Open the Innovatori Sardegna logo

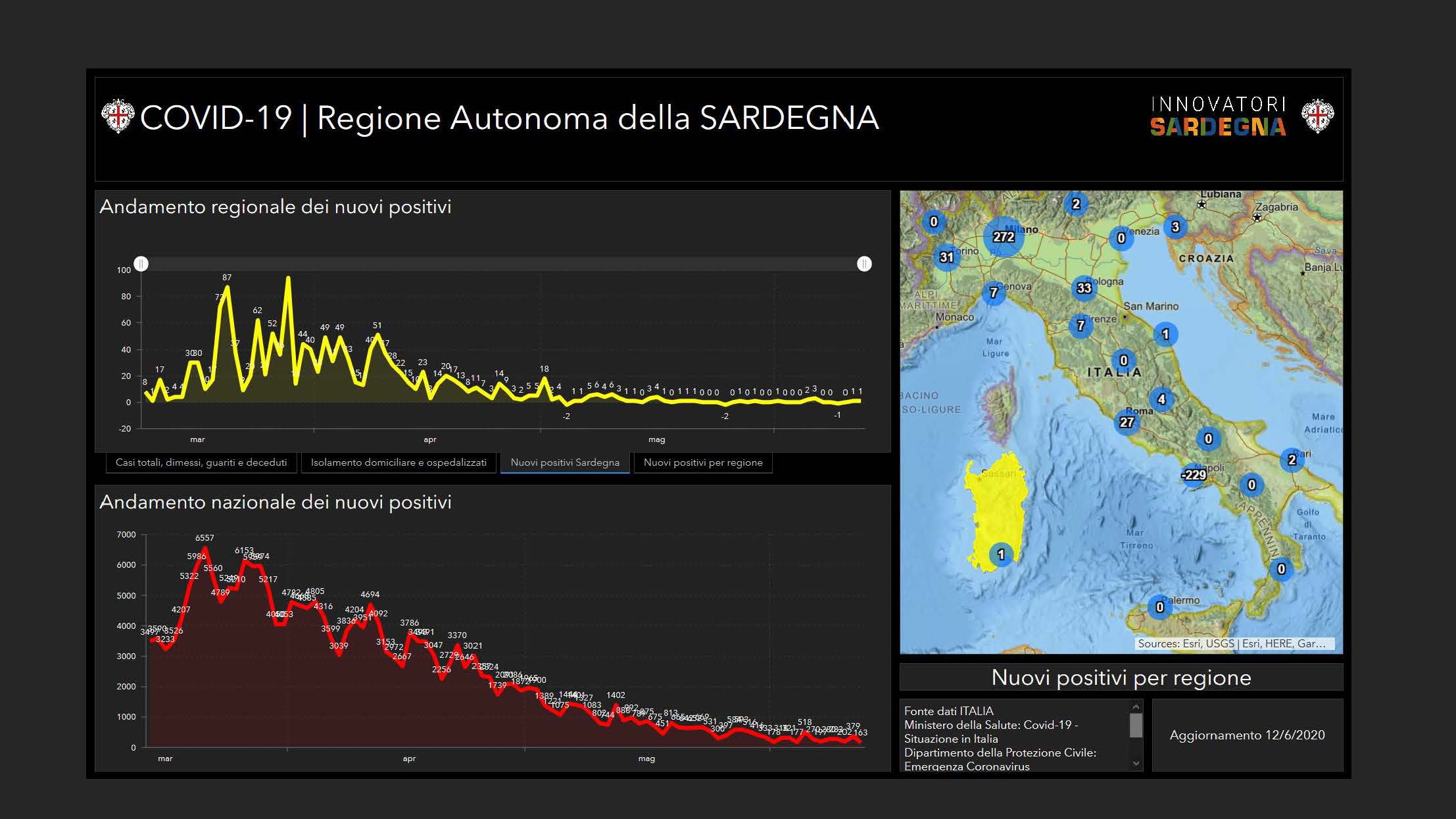pyautogui.click(x=1218, y=117)
